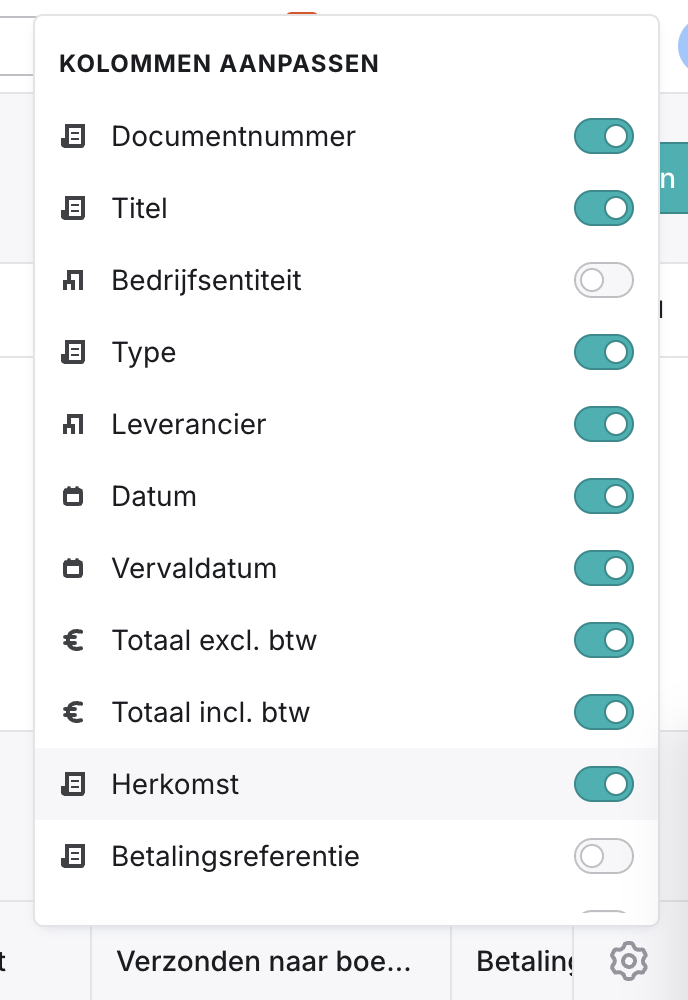Select the Herkomst row label
This screenshot has width=688, height=1000.
pos(175,784)
